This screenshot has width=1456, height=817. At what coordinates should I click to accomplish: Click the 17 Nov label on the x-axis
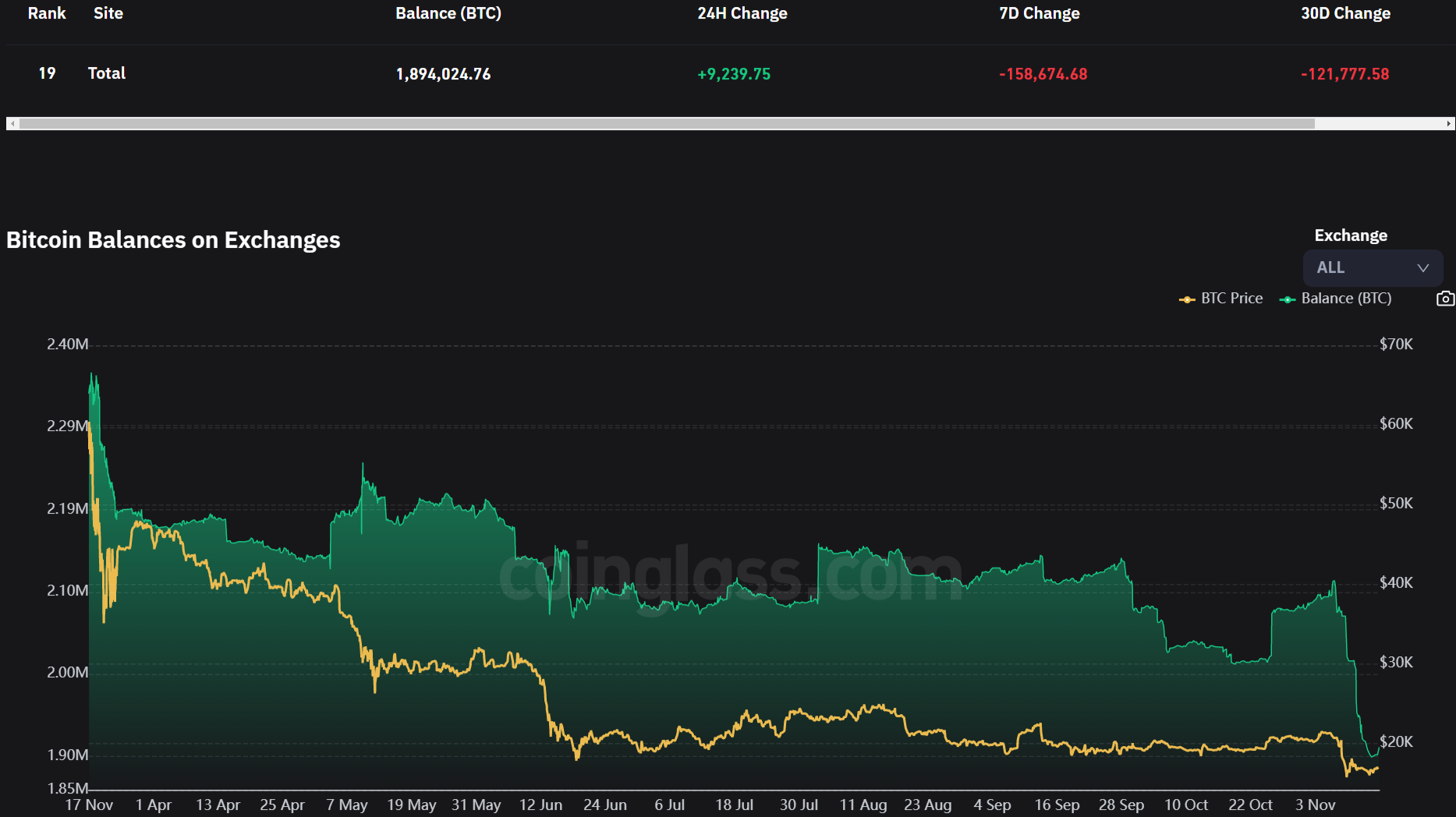(x=89, y=805)
